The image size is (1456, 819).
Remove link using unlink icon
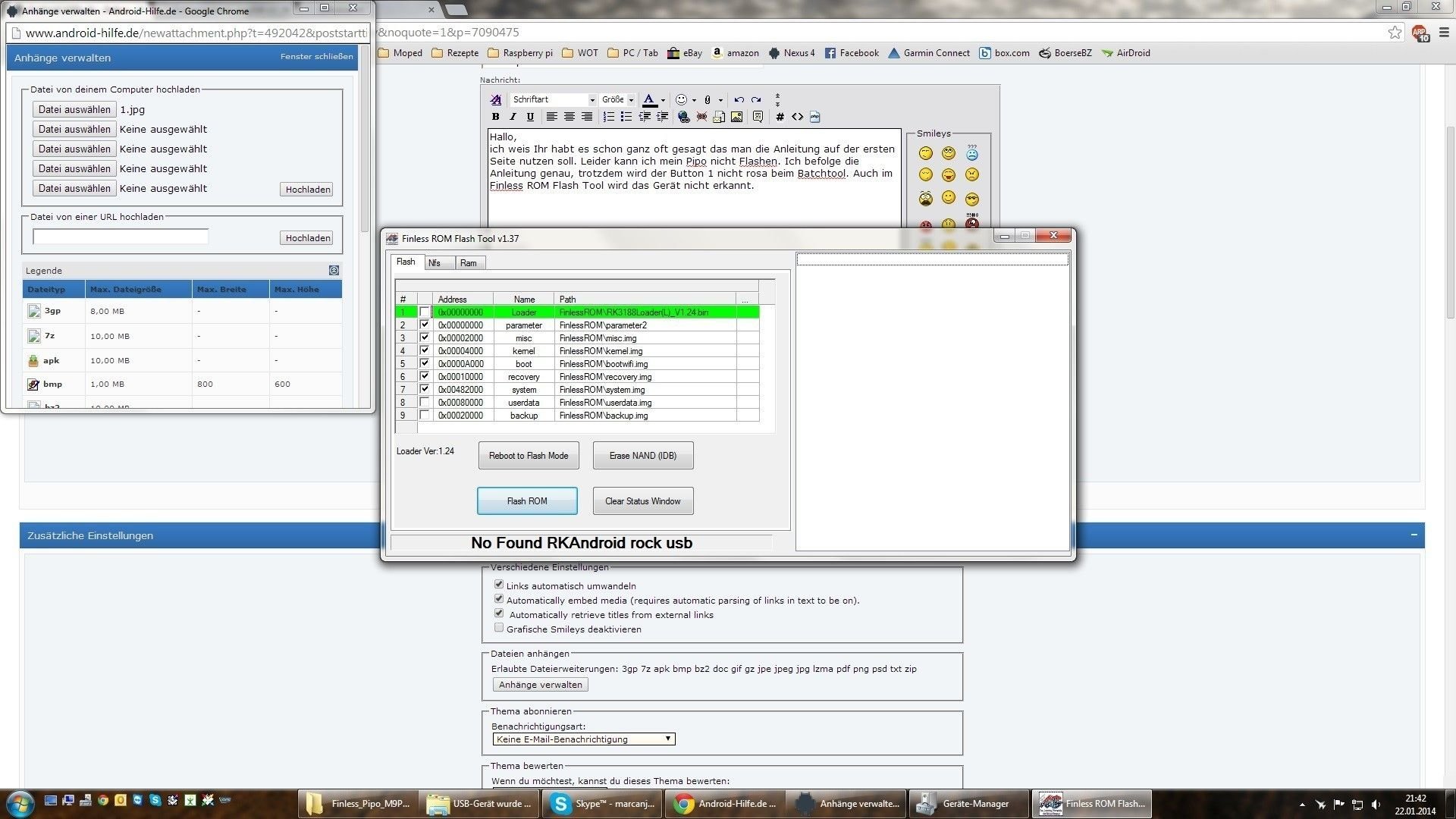tap(701, 117)
